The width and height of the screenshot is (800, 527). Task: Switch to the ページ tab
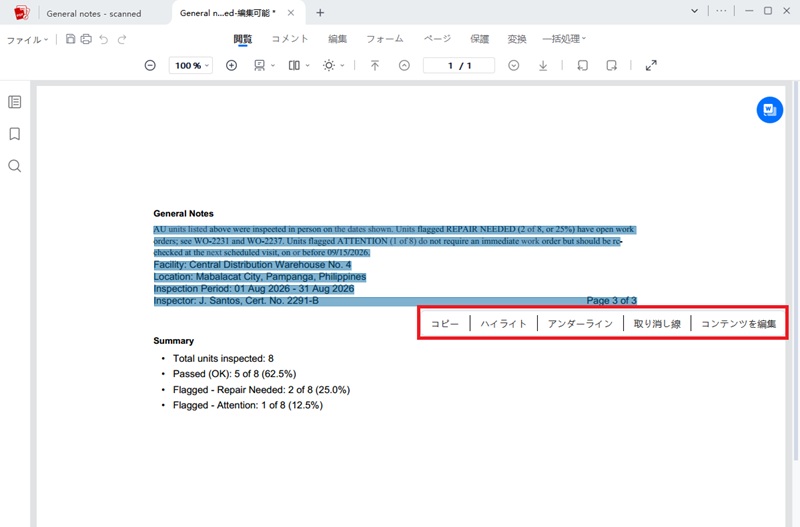point(437,39)
